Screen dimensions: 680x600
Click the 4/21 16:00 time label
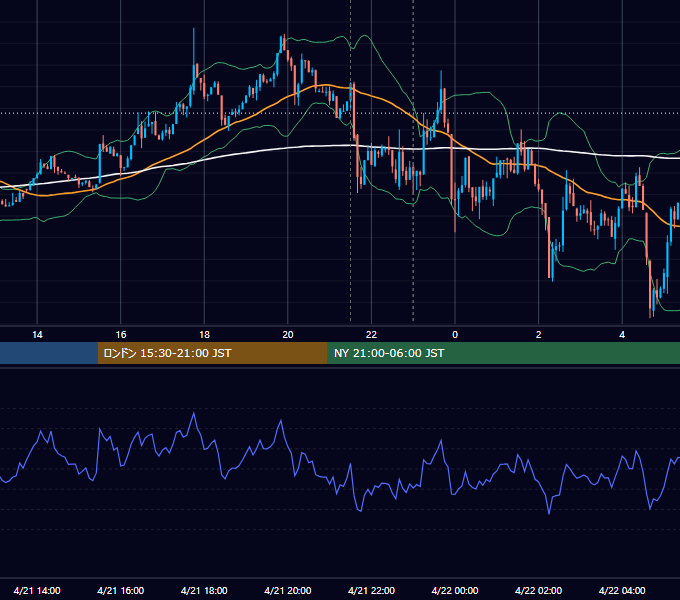pos(121,590)
